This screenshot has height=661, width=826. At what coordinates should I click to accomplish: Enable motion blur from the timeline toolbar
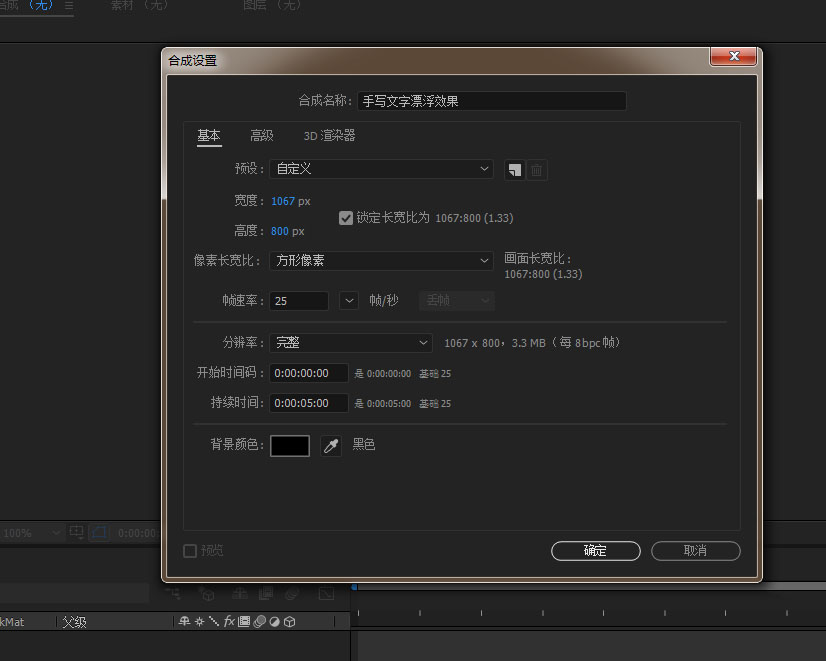pyautogui.click(x=292, y=594)
